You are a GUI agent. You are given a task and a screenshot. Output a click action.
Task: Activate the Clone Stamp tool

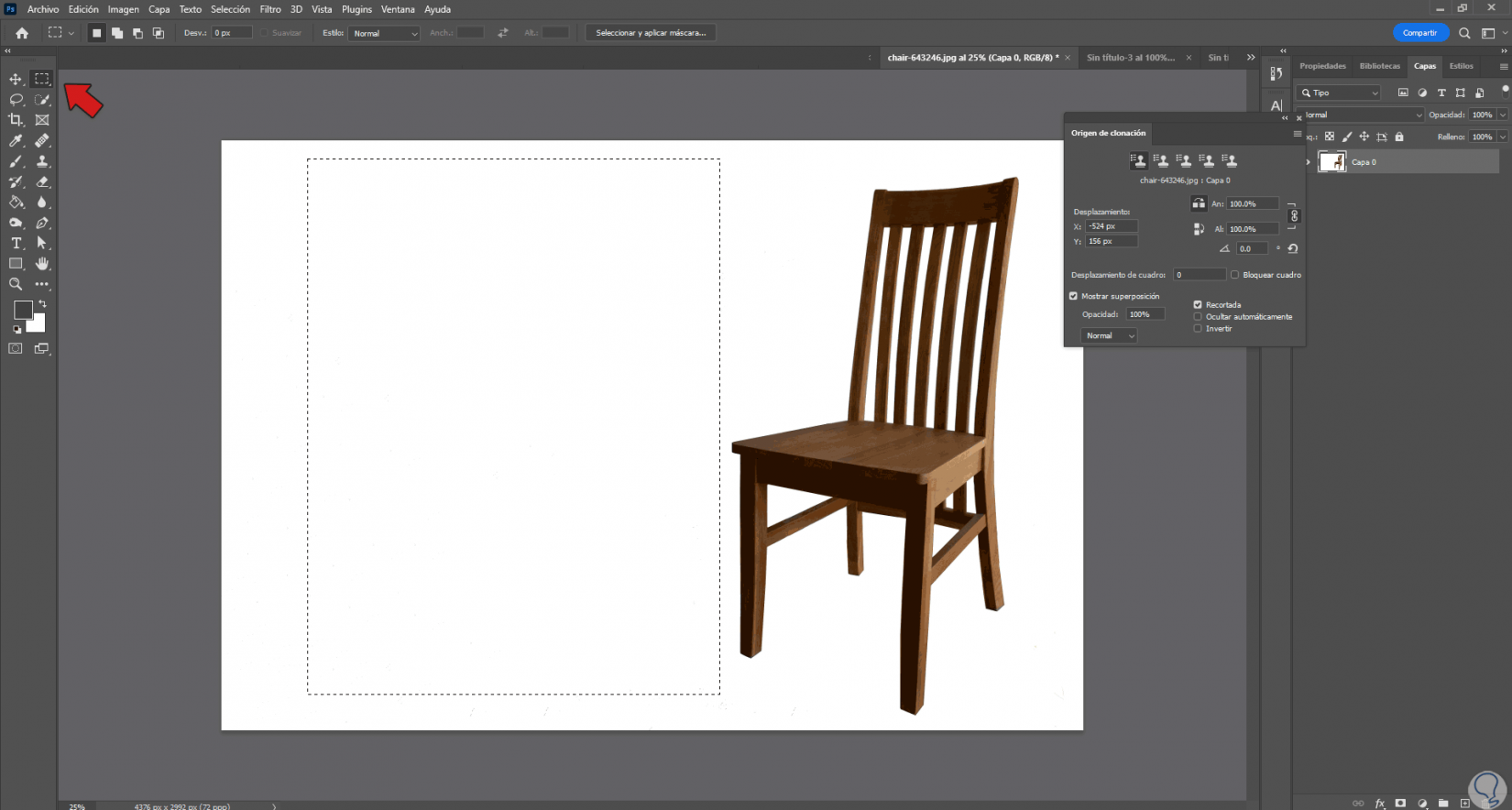point(42,161)
